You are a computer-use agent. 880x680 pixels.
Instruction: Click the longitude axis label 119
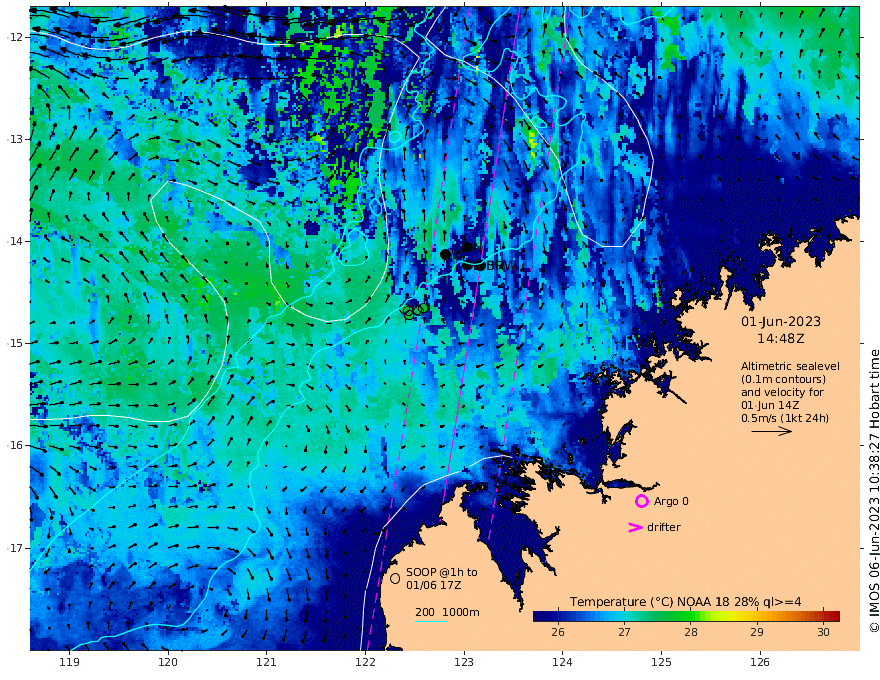pyautogui.click(x=69, y=663)
